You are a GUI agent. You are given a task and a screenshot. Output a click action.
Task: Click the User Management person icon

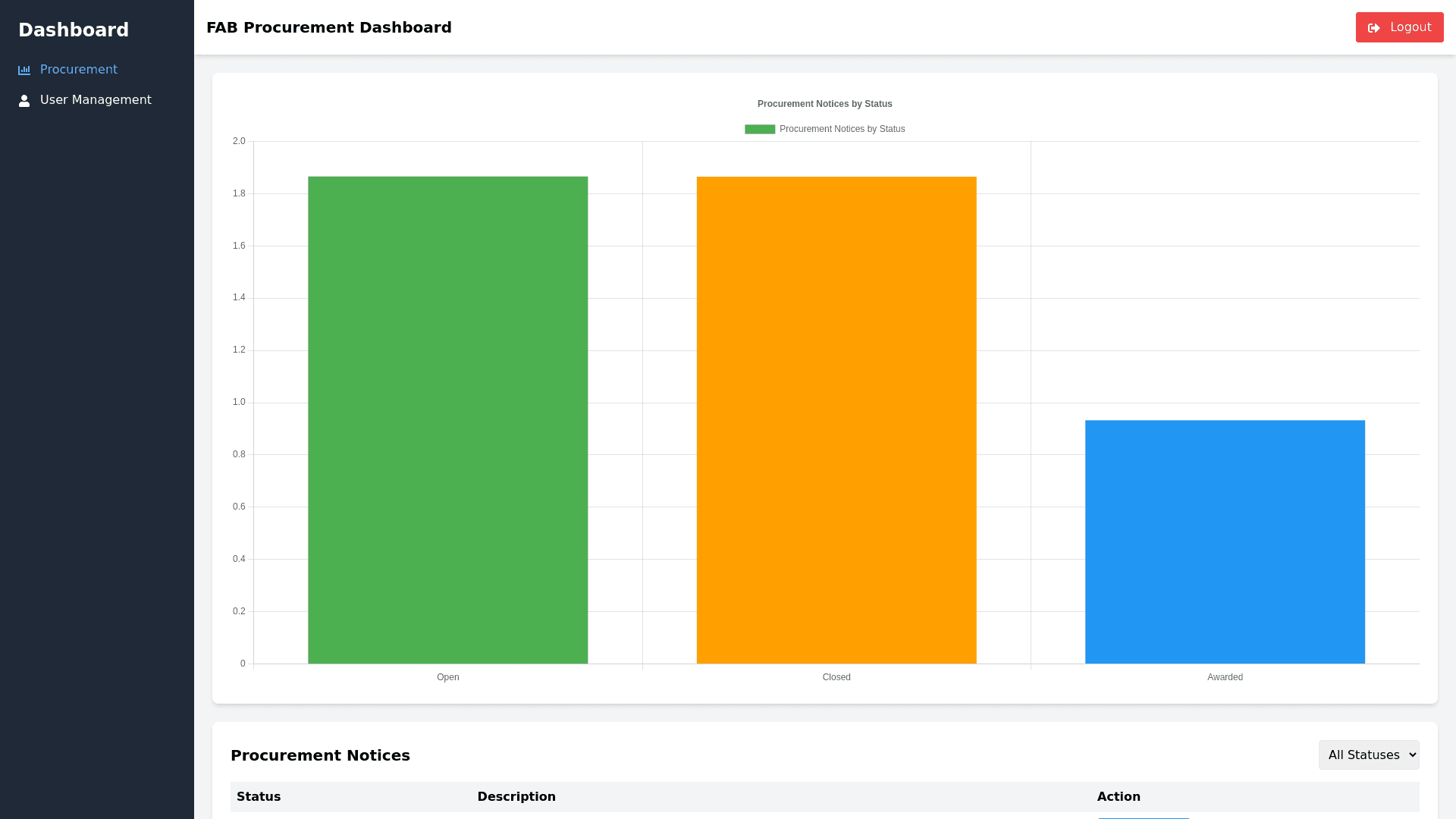pyautogui.click(x=24, y=101)
